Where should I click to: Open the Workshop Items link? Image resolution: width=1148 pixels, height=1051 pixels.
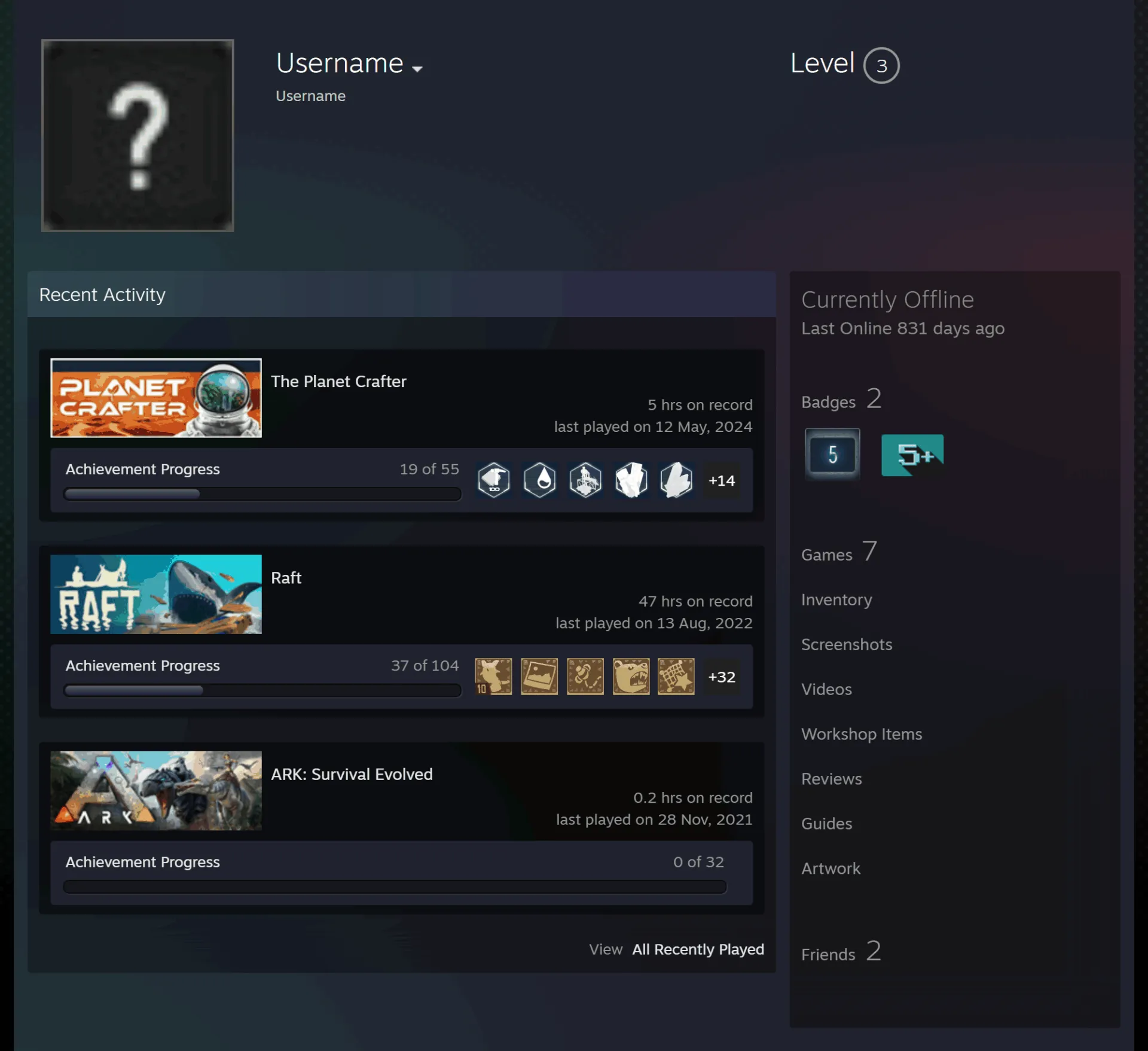862,734
